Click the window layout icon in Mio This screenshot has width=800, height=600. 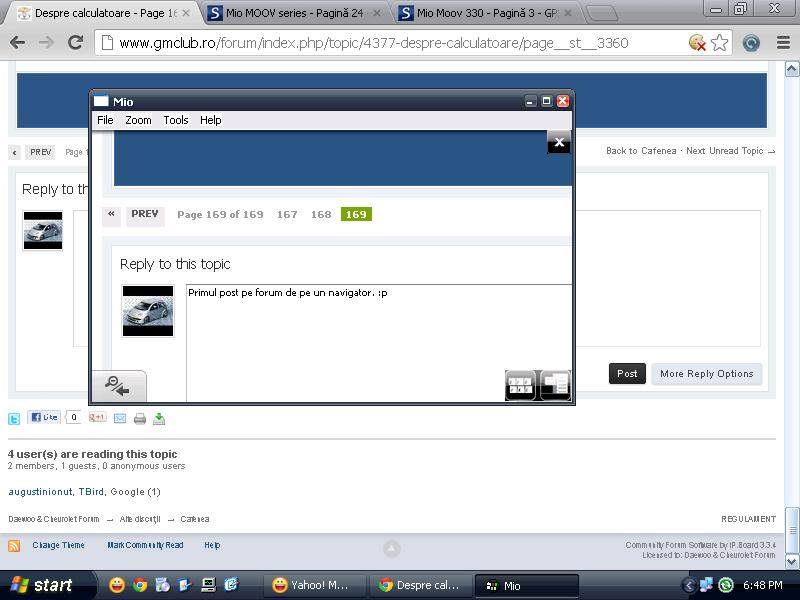(x=555, y=385)
